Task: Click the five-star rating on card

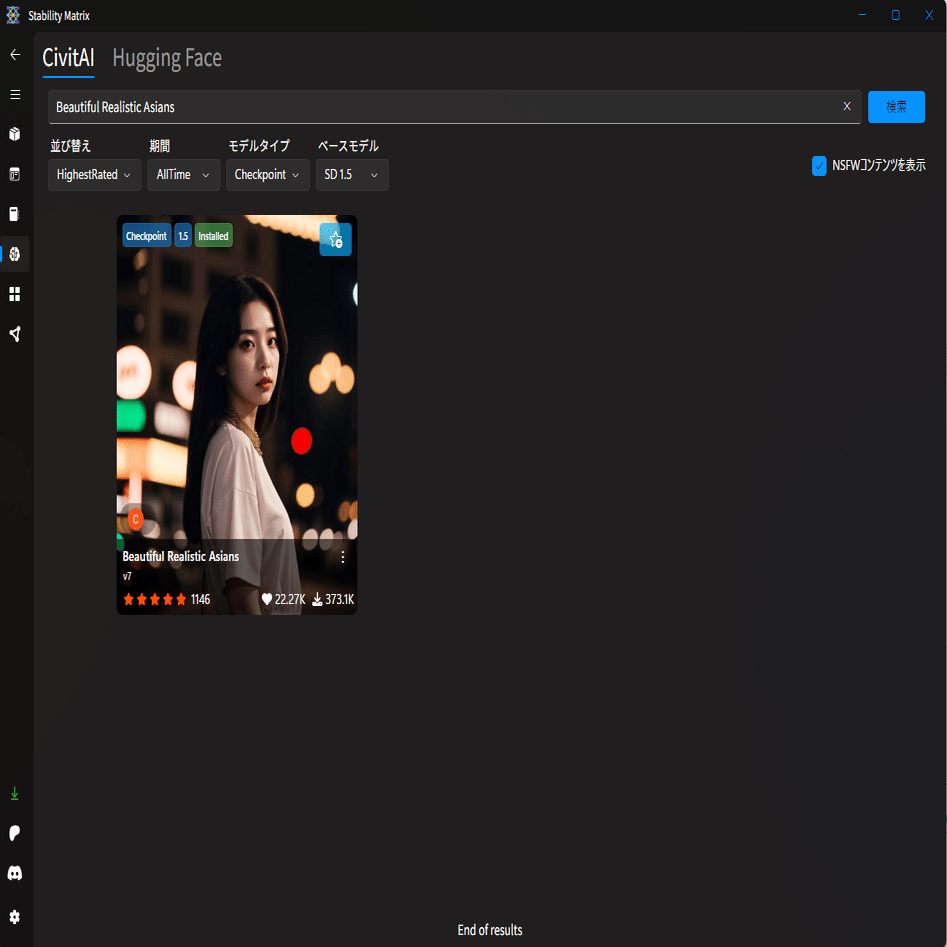Action: 155,599
